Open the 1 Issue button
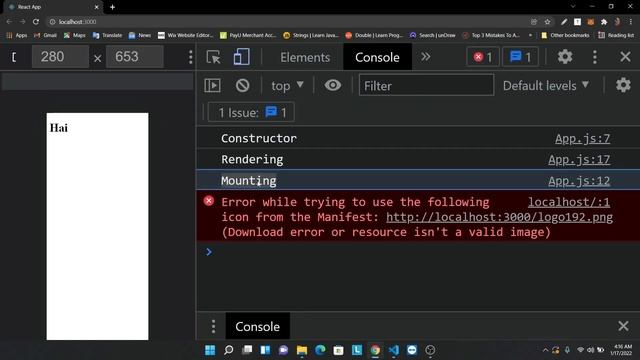 point(251,112)
